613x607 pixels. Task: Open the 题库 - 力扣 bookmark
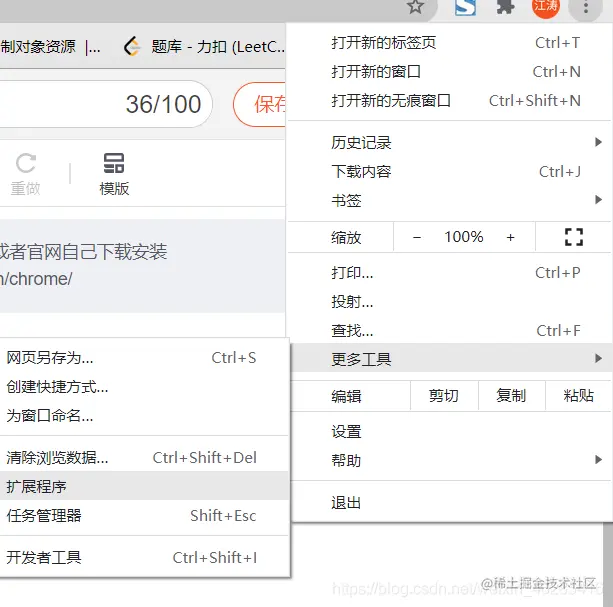204,47
